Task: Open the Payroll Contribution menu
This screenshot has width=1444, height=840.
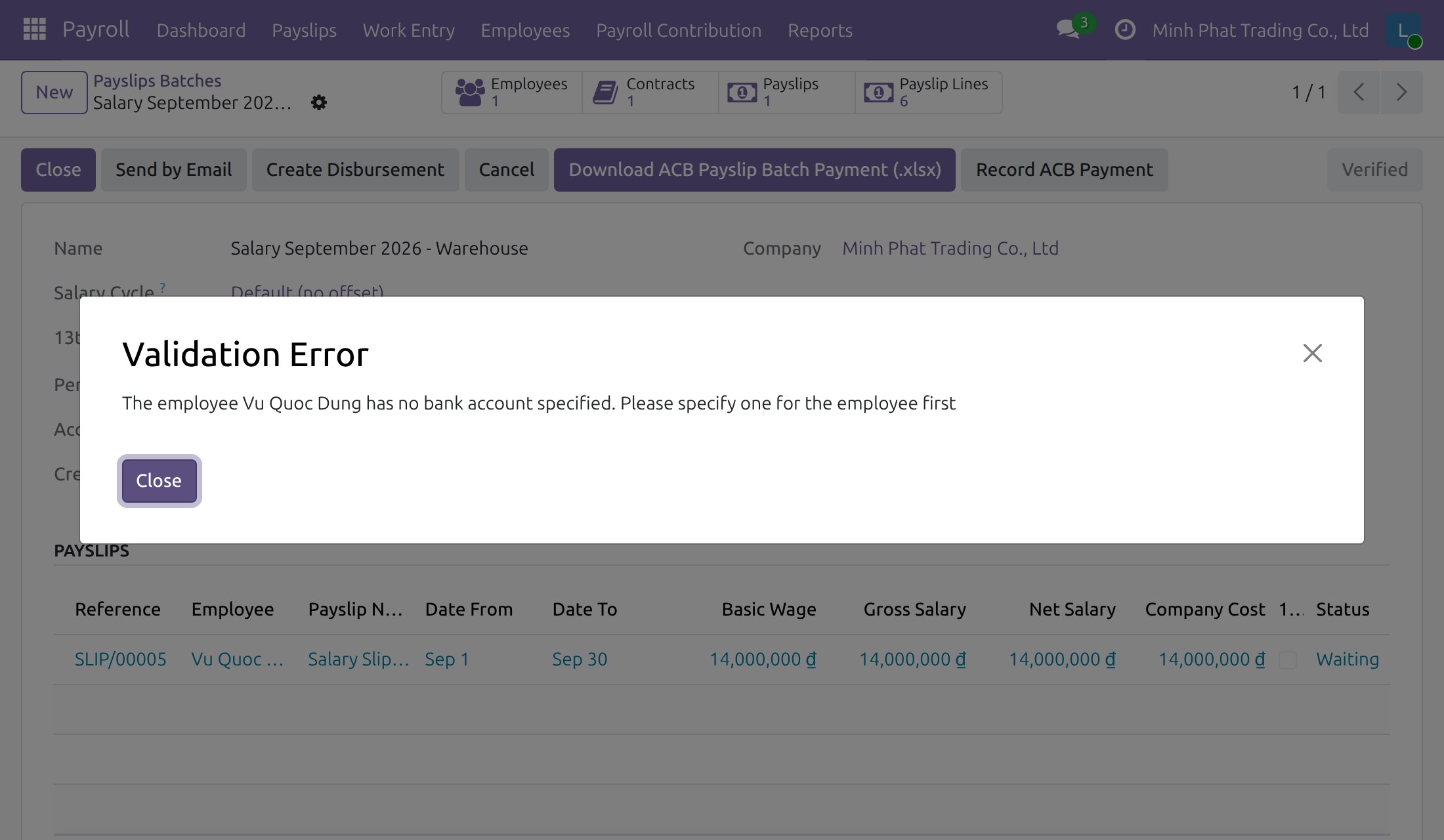Action: coord(679,30)
